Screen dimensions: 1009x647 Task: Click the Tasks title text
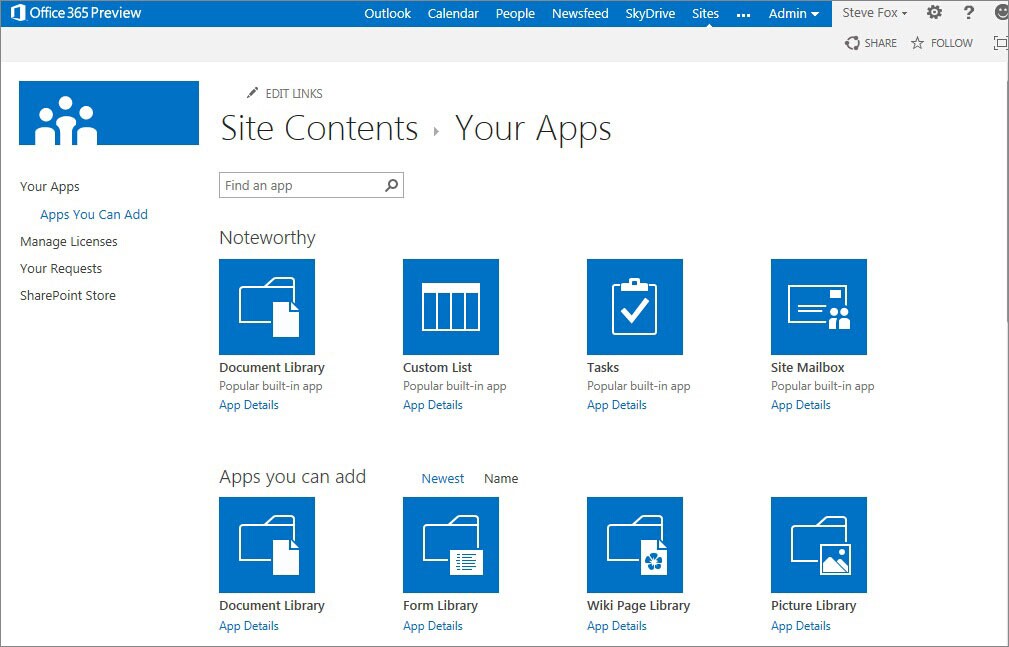pyautogui.click(x=603, y=368)
